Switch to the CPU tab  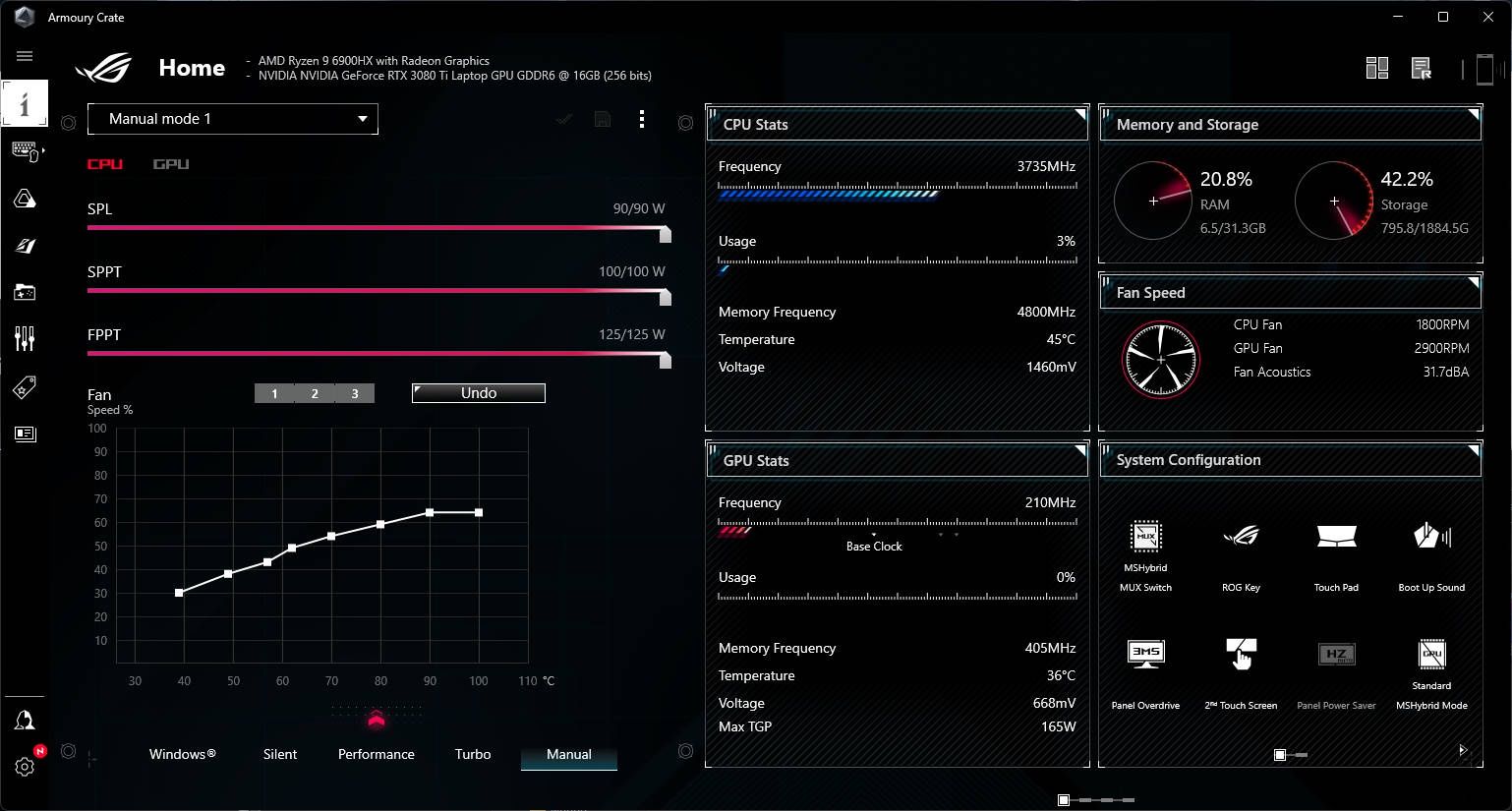(105, 164)
